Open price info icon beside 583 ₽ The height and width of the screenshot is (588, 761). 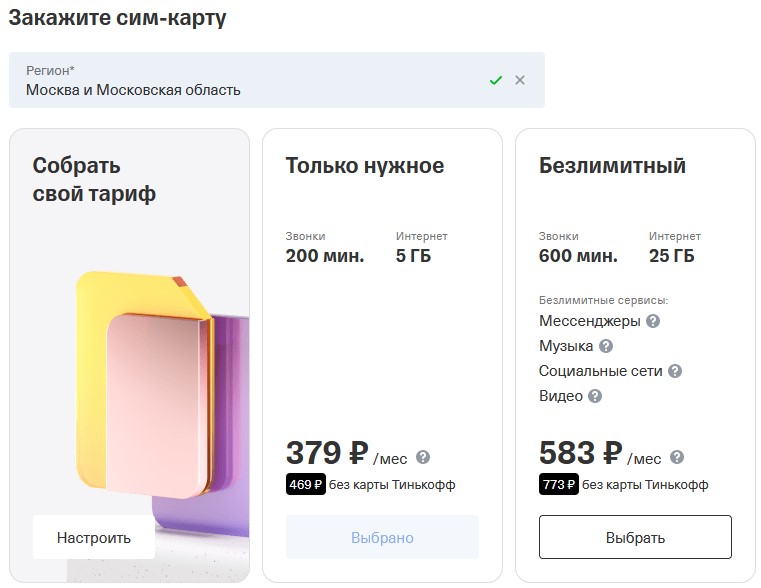click(677, 457)
